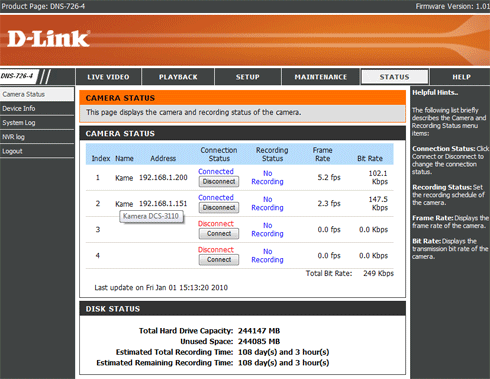Click the red Disconnect status of camera 4
The height and width of the screenshot is (379, 490).
pos(216,250)
